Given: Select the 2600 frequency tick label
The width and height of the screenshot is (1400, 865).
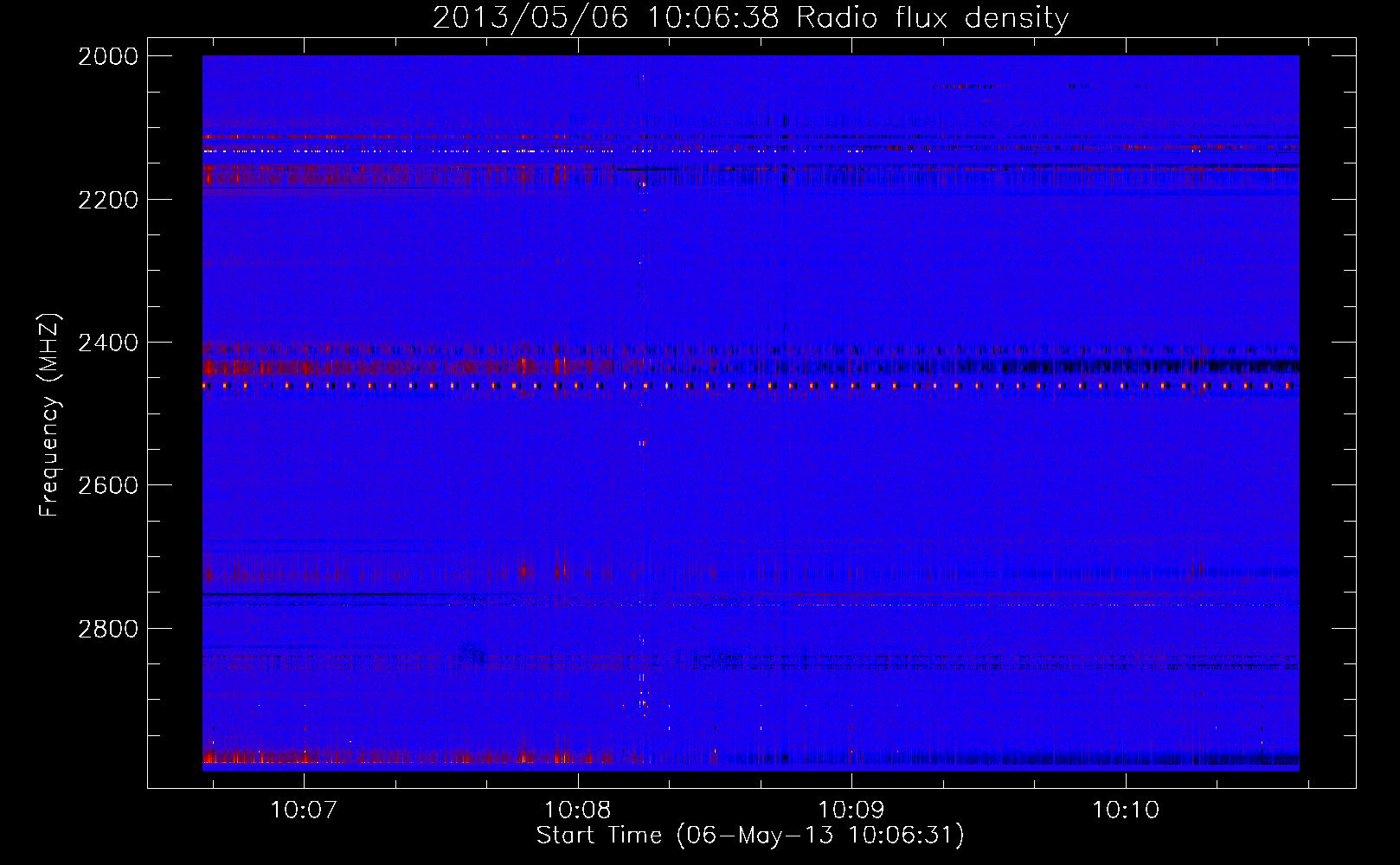Looking at the screenshot, I should 107,485.
